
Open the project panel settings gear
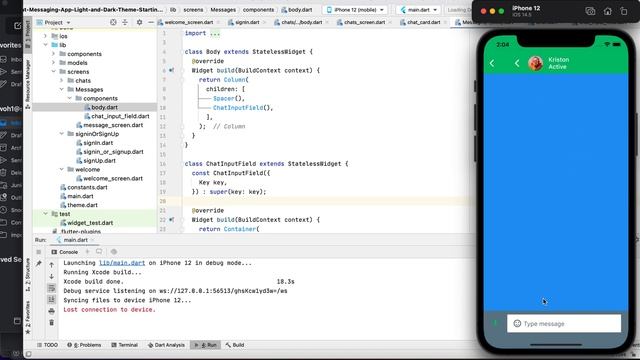point(139,22)
